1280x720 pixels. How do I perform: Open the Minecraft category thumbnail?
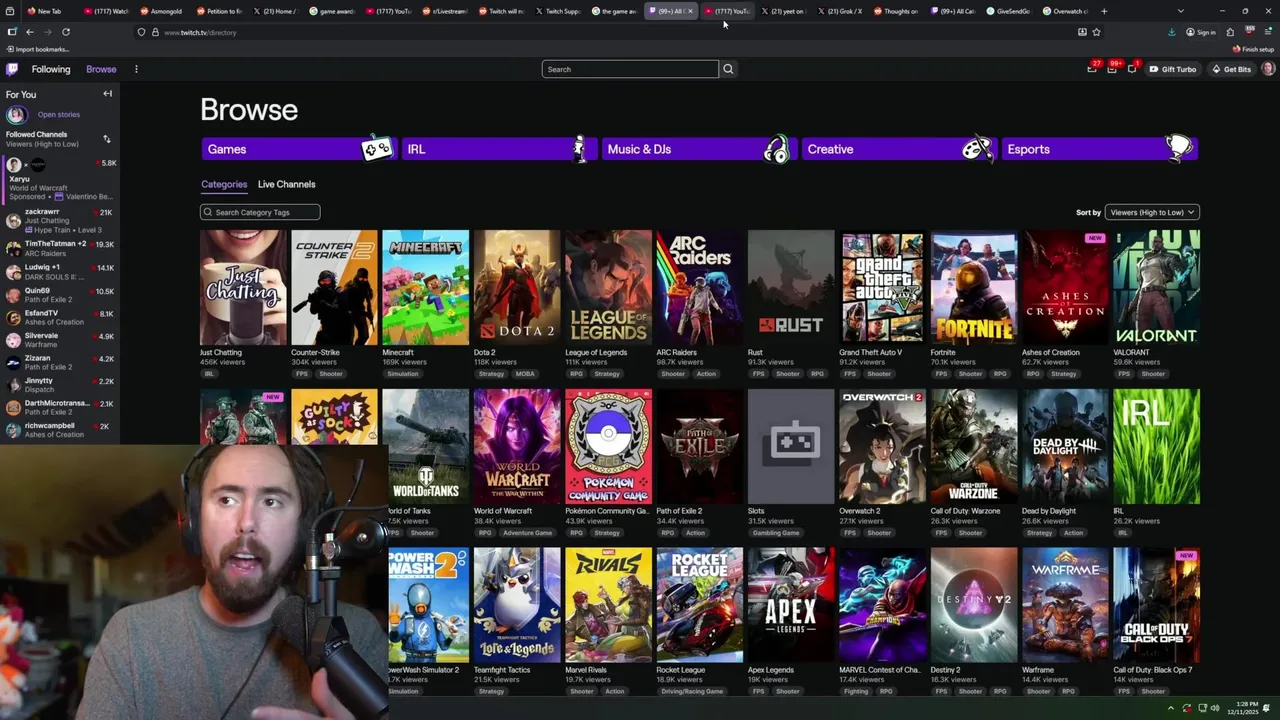pyautogui.click(x=425, y=288)
